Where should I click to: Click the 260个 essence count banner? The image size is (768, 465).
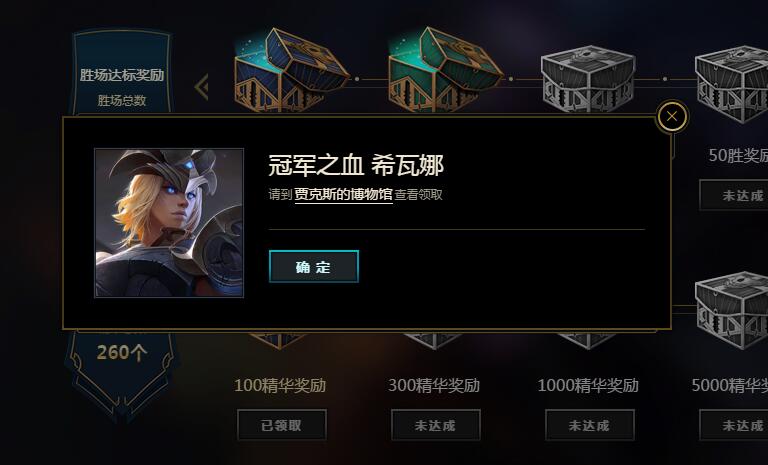[121, 352]
